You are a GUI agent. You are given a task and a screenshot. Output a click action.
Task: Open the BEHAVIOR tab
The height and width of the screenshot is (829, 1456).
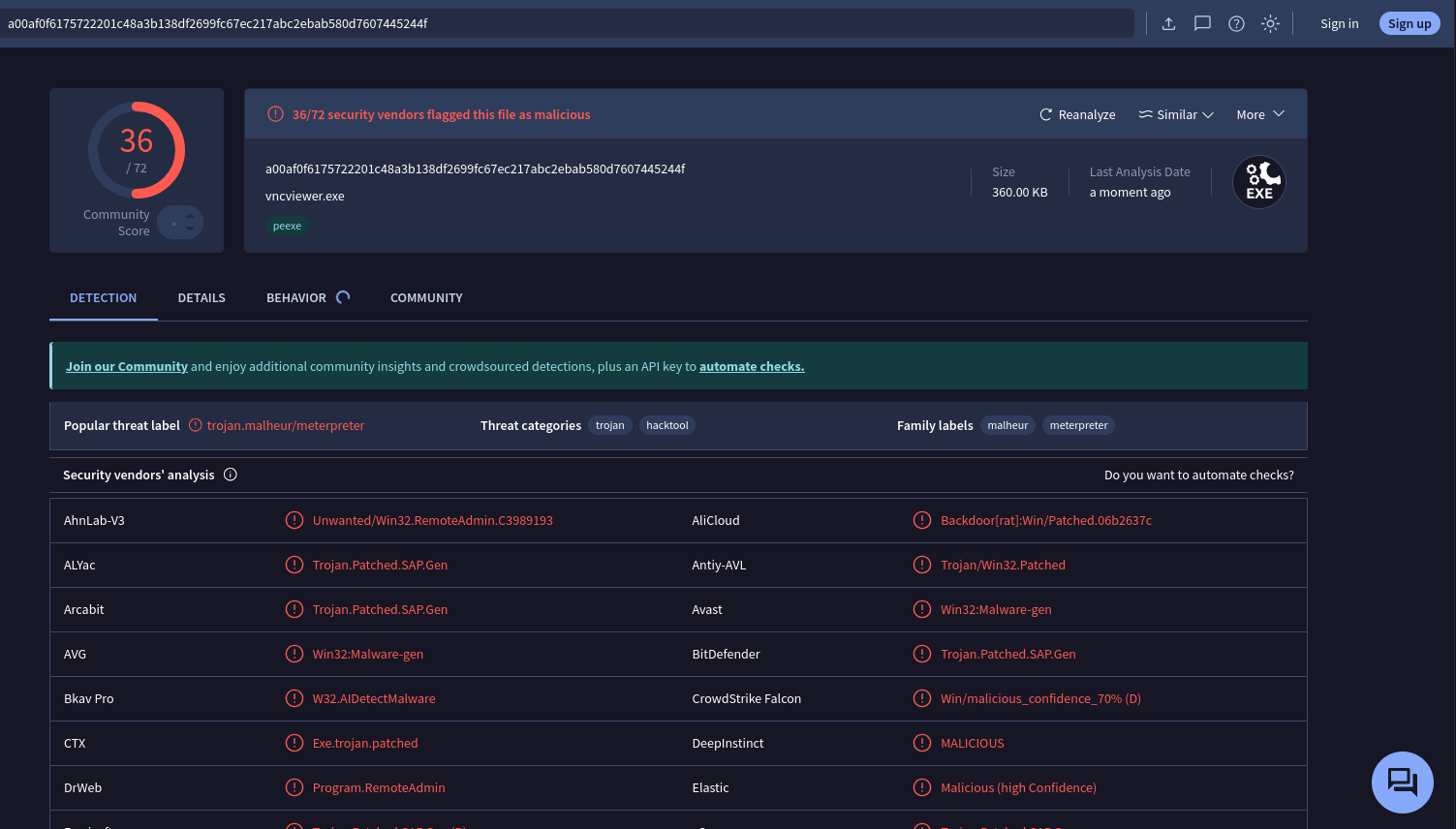click(296, 297)
